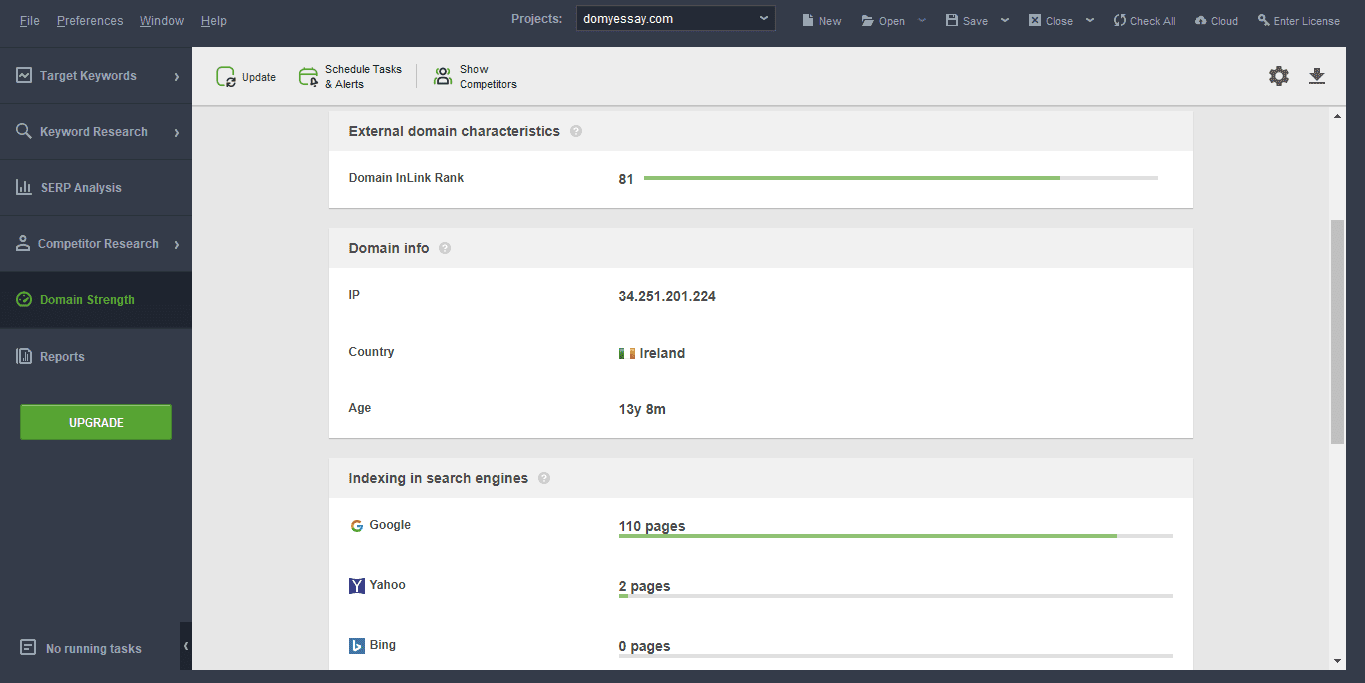This screenshot has height=683, width=1365.
Task: Click the UPGRADE button
Action: point(95,422)
